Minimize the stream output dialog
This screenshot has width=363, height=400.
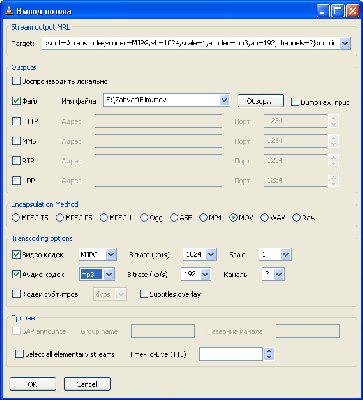coord(323,11)
